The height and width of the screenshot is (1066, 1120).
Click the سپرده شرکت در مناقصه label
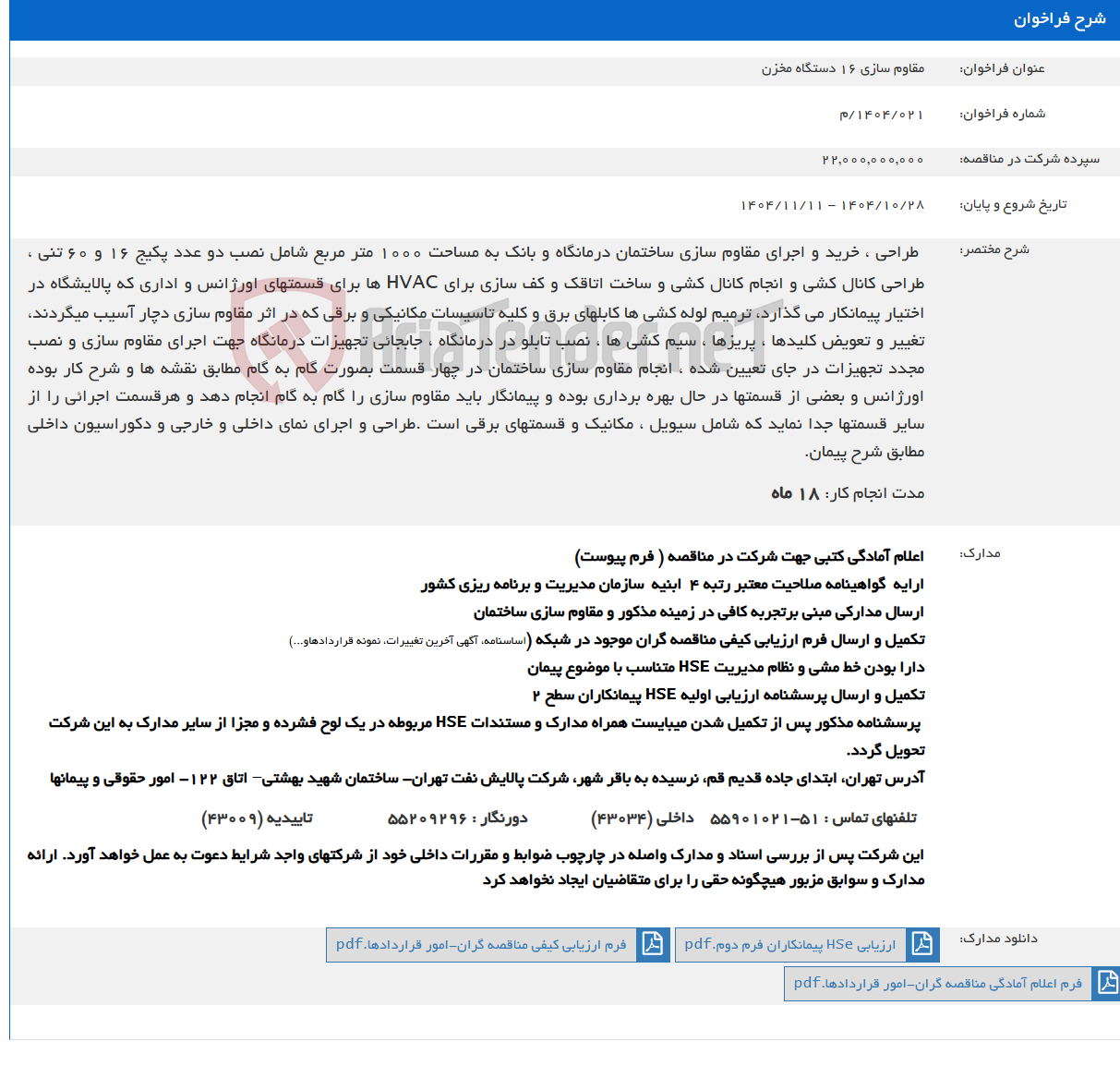click(x=1030, y=159)
